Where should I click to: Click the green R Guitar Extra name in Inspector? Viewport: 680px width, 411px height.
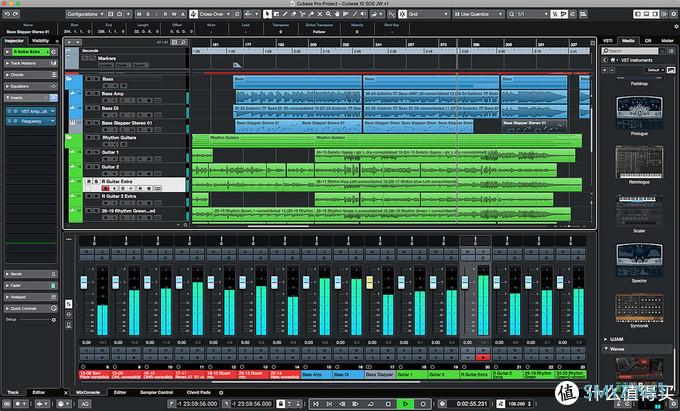[x=30, y=52]
